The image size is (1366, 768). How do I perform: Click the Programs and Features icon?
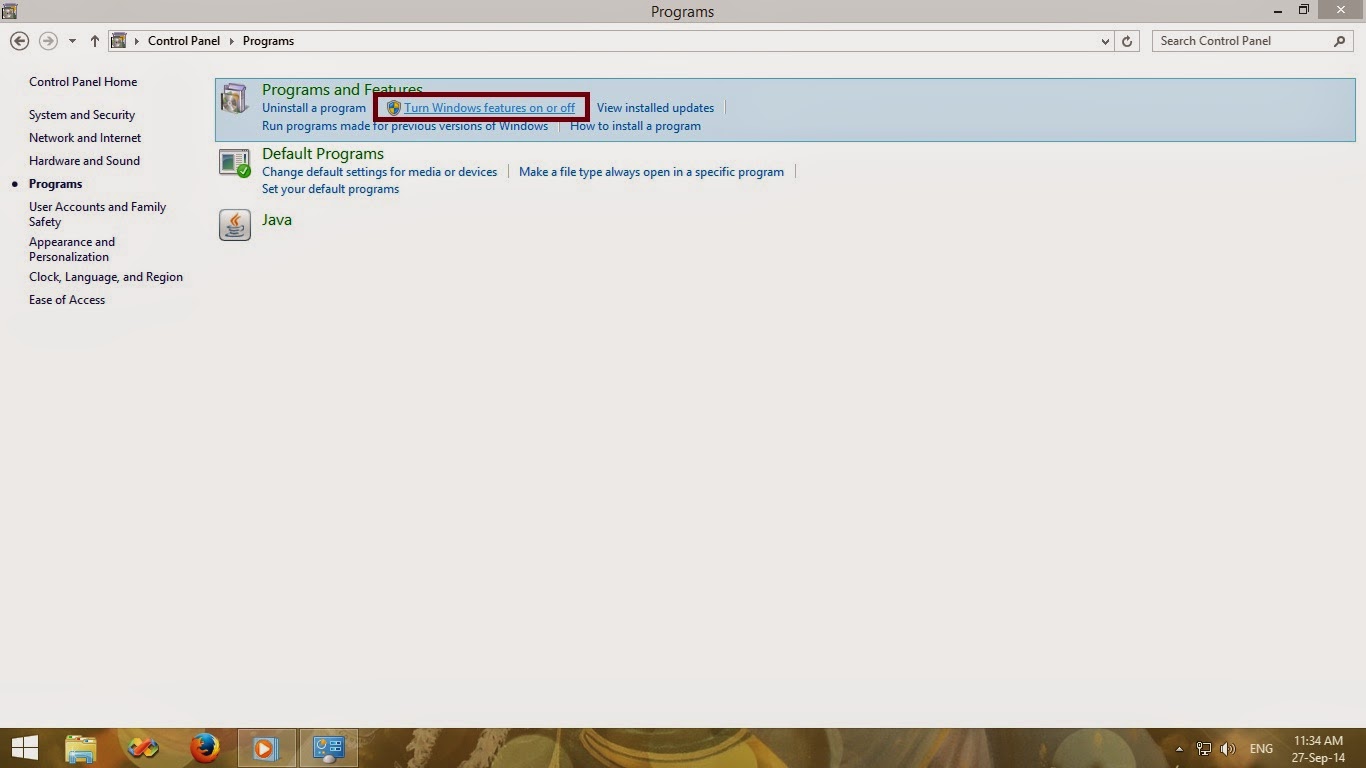(234, 99)
